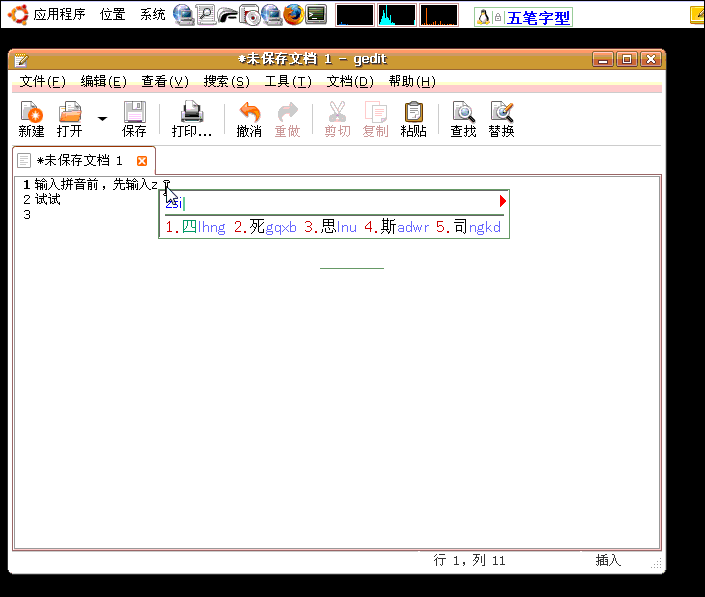Choose candidate 4 斯 in the IME popup
The image size is (705, 597).
[397, 227]
